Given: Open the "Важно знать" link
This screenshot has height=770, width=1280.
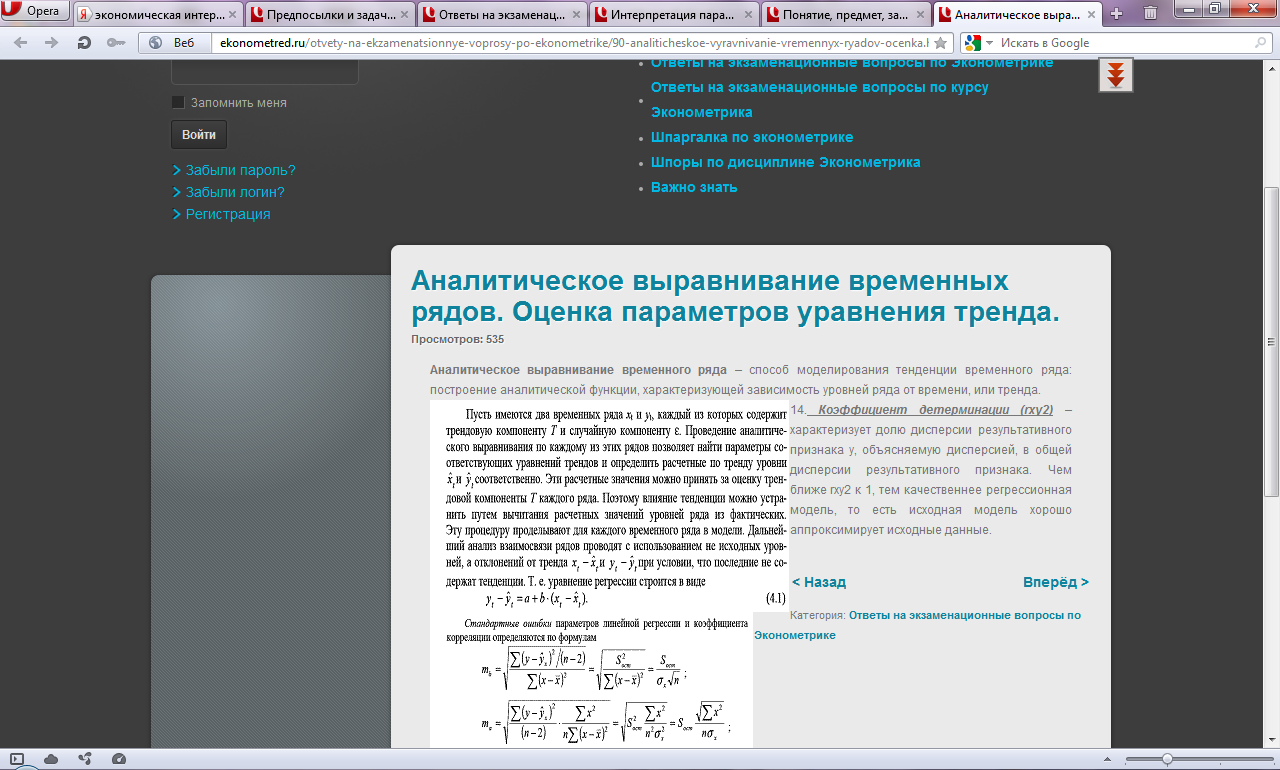Looking at the screenshot, I should (694, 187).
